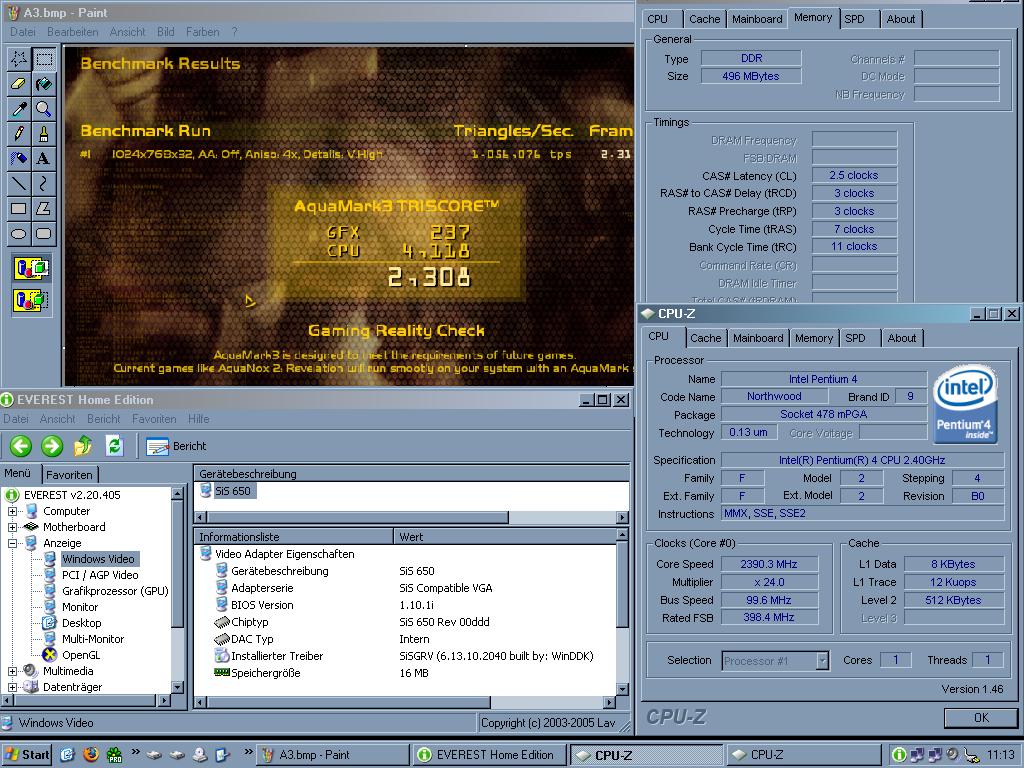Expand the Multimedia node in EVEREST tree

tap(12, 671)
